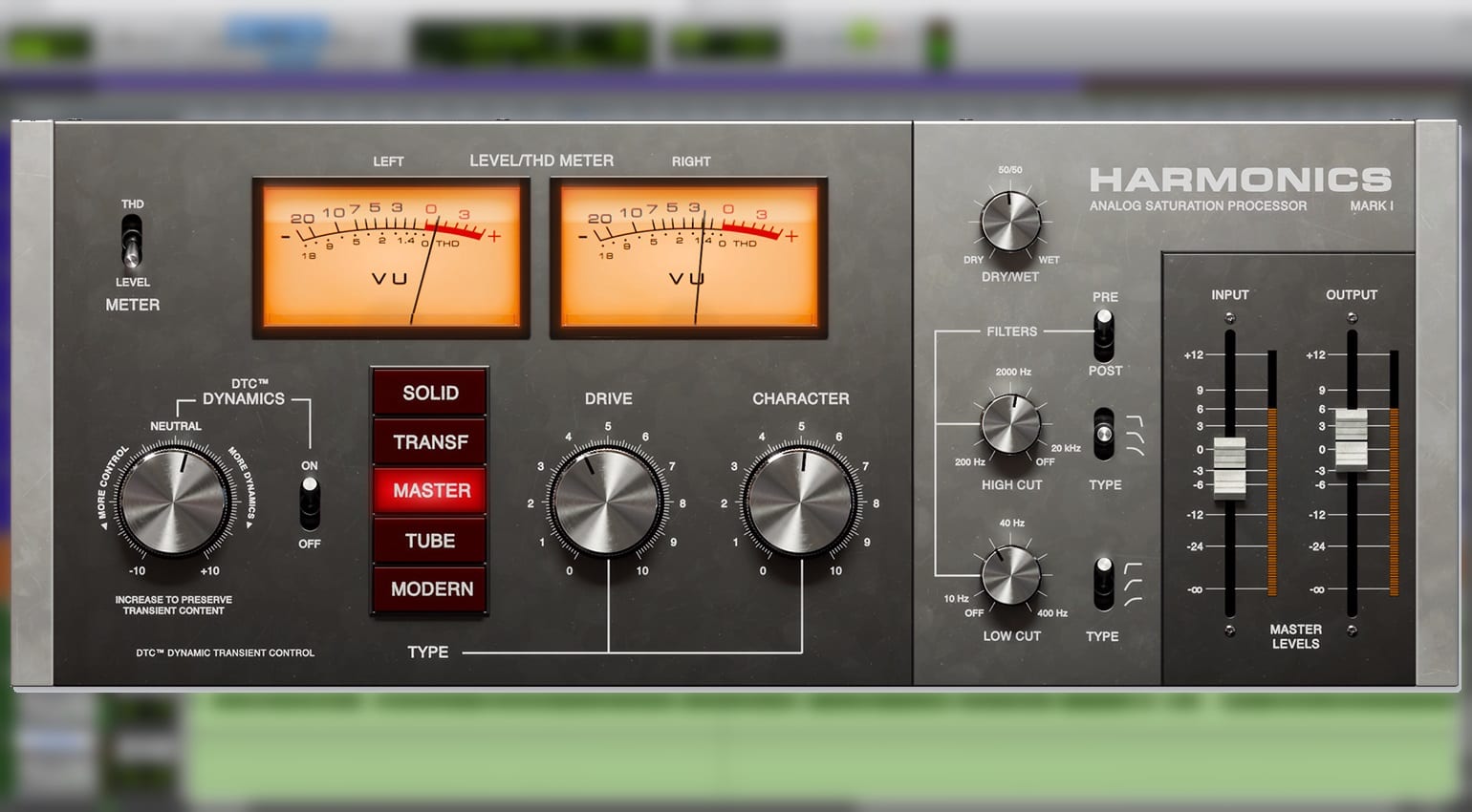Click the DTC Dynamics knob
Screen dimensions: 1472x812
(x=175, y=501)
